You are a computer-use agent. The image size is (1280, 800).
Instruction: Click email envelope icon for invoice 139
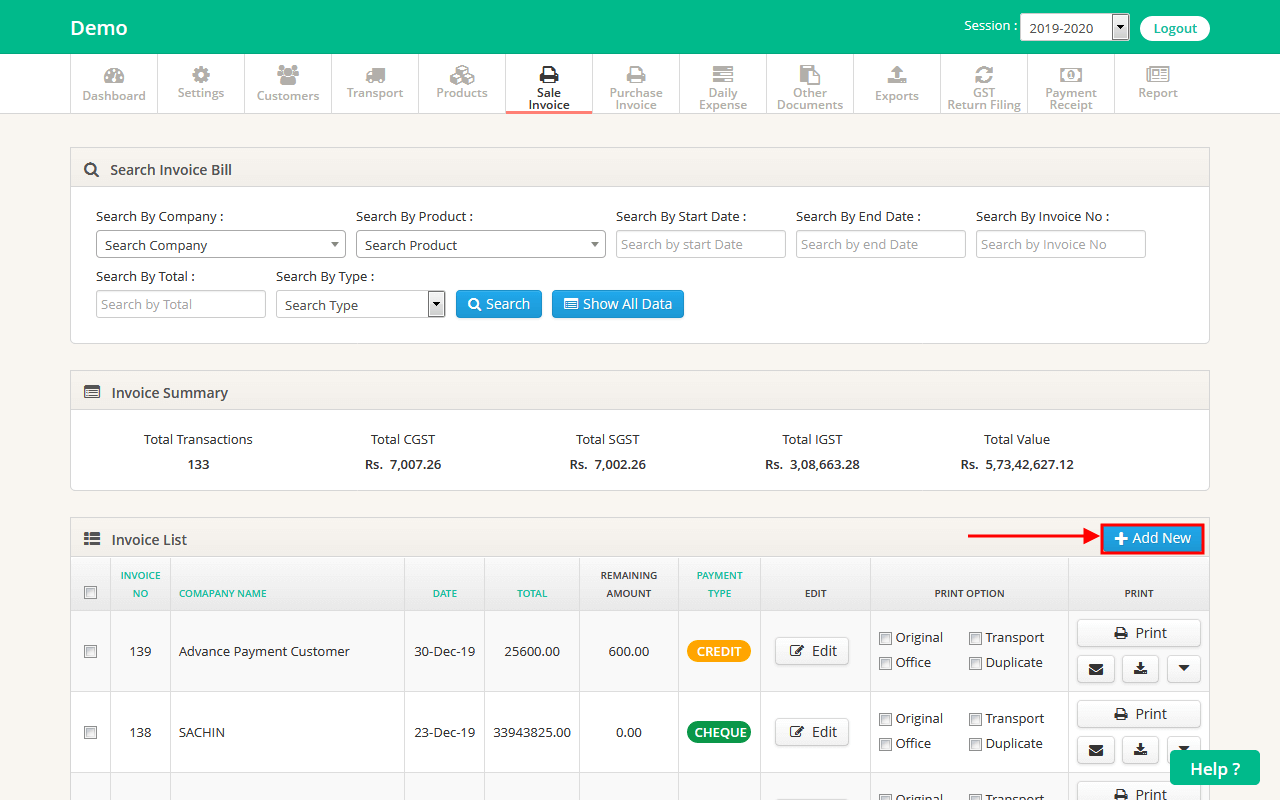(x=1095, y=669)
